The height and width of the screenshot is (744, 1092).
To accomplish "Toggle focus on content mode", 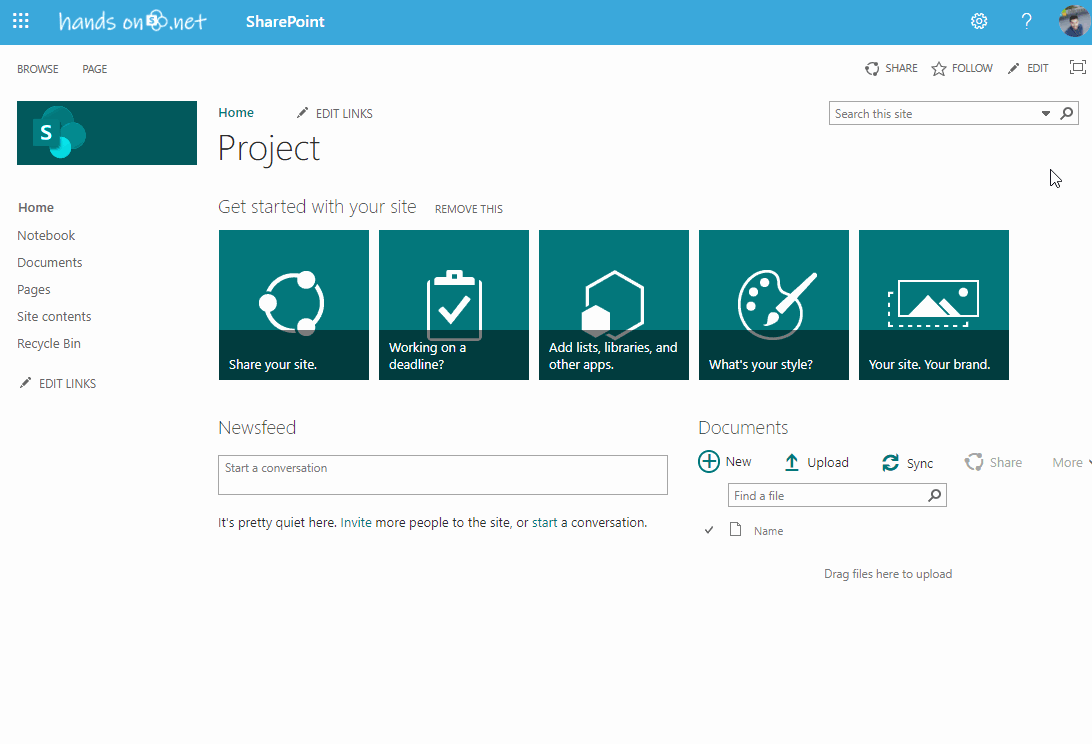I will [1077, 66].
